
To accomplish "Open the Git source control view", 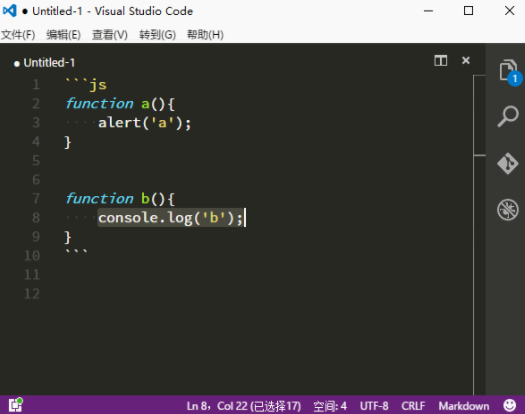I will point(508,163).
